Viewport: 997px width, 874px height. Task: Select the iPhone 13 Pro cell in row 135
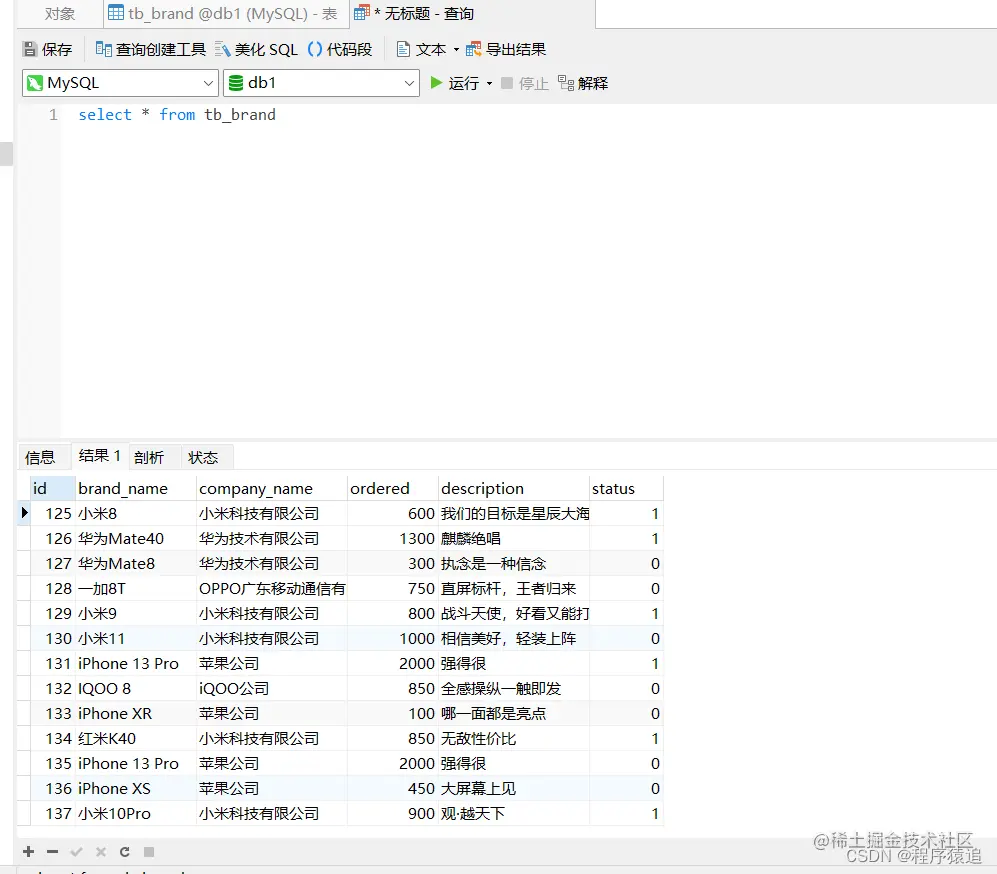135,763
